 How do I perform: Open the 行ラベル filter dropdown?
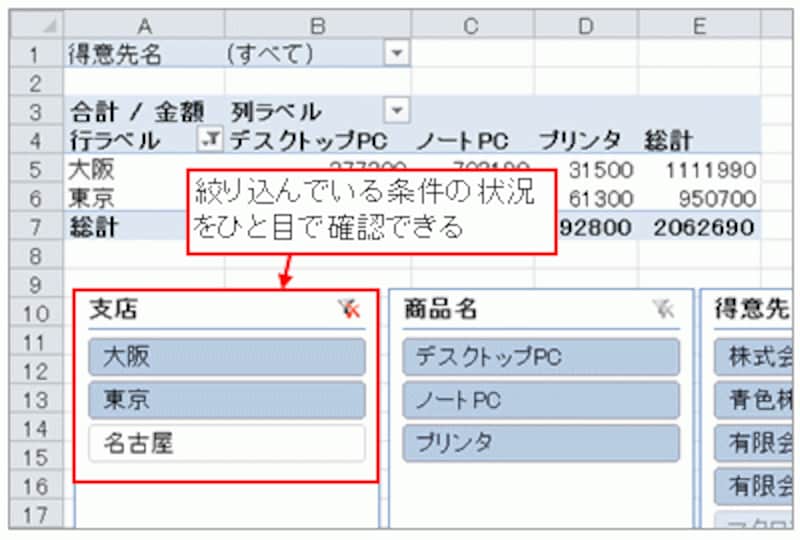pyautogui.click(x=210, y=139)
